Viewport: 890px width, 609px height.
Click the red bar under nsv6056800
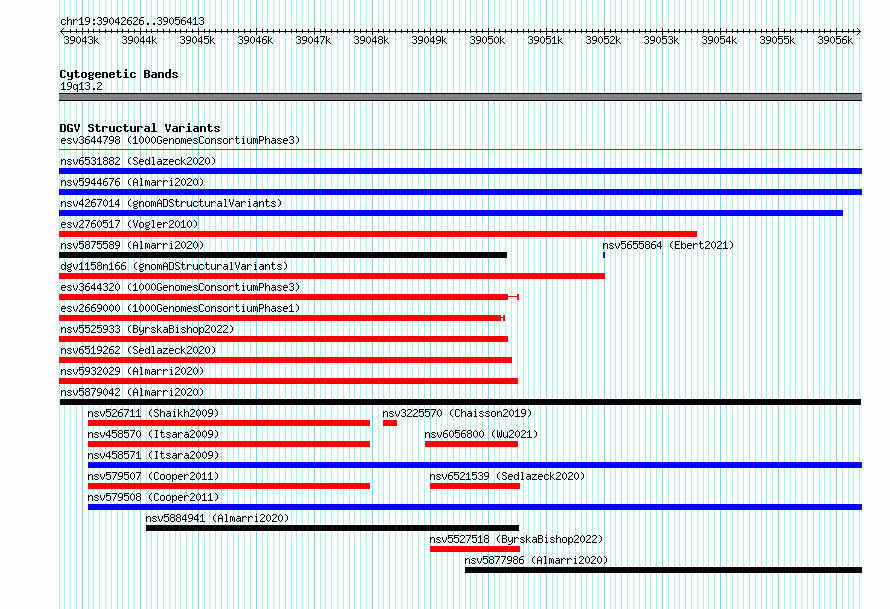click(x=471, y=444)
